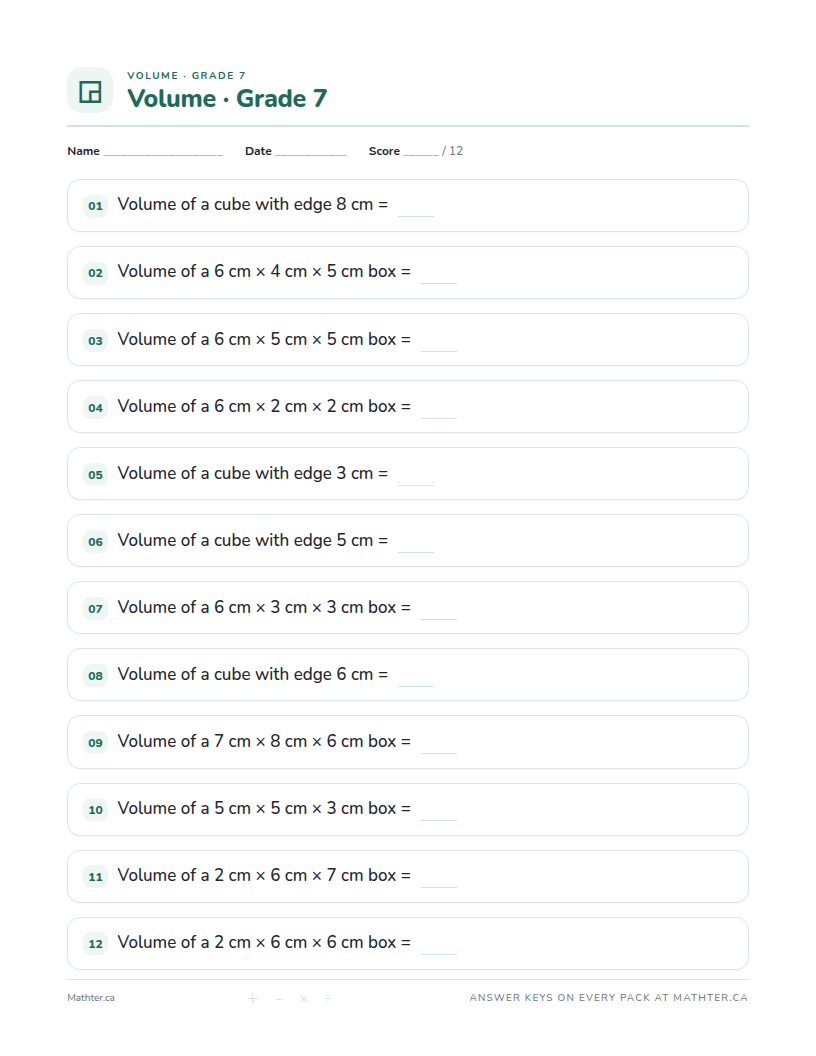The image size is (816, 1056).
Task: Click the large 'Volume · Grade 7' title
Action: click(228, 98)
